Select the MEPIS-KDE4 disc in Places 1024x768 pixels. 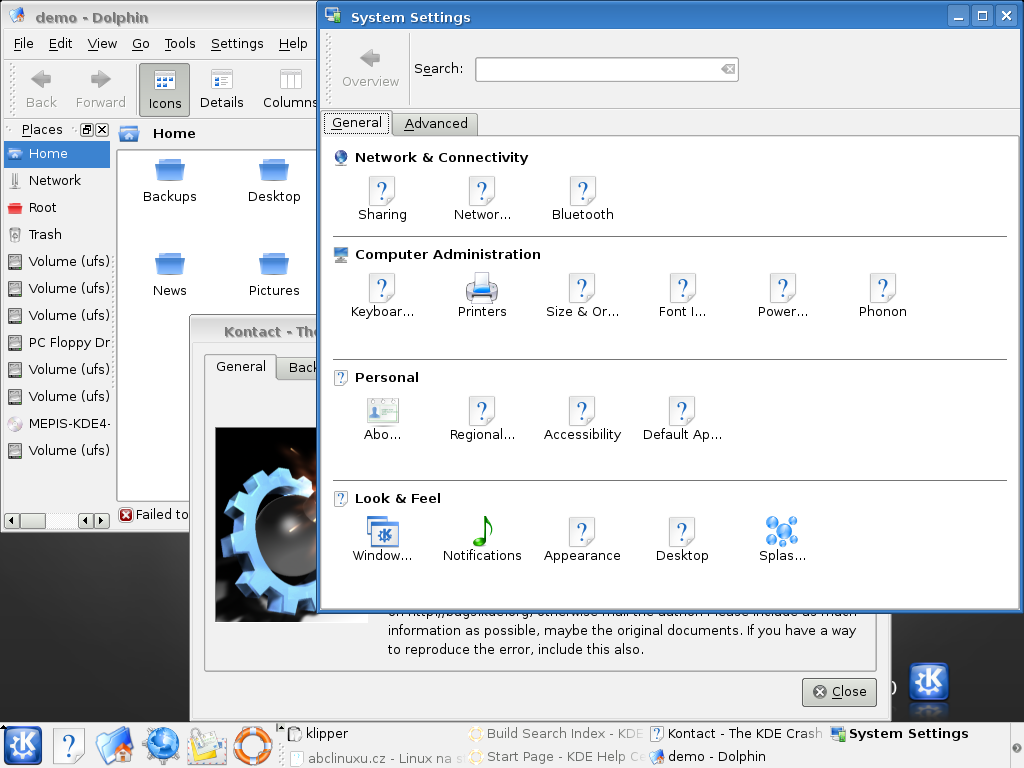(57, 423)
